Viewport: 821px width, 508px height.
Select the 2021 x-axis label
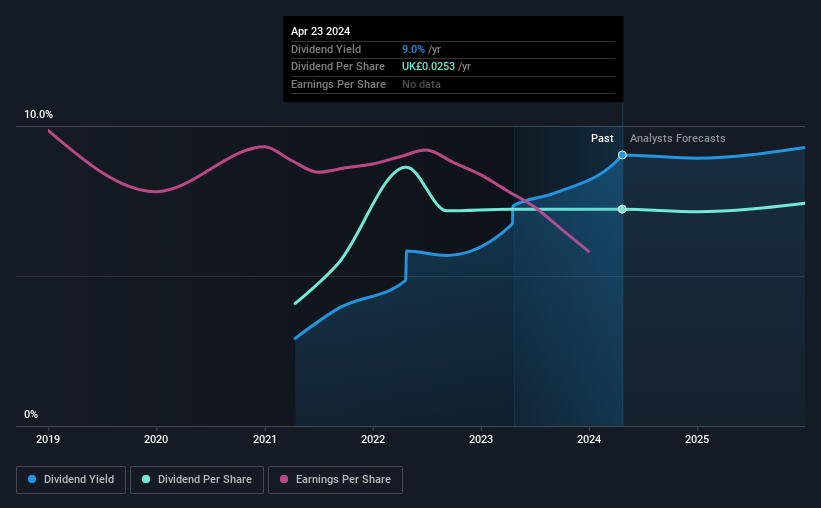coord(264,439)
